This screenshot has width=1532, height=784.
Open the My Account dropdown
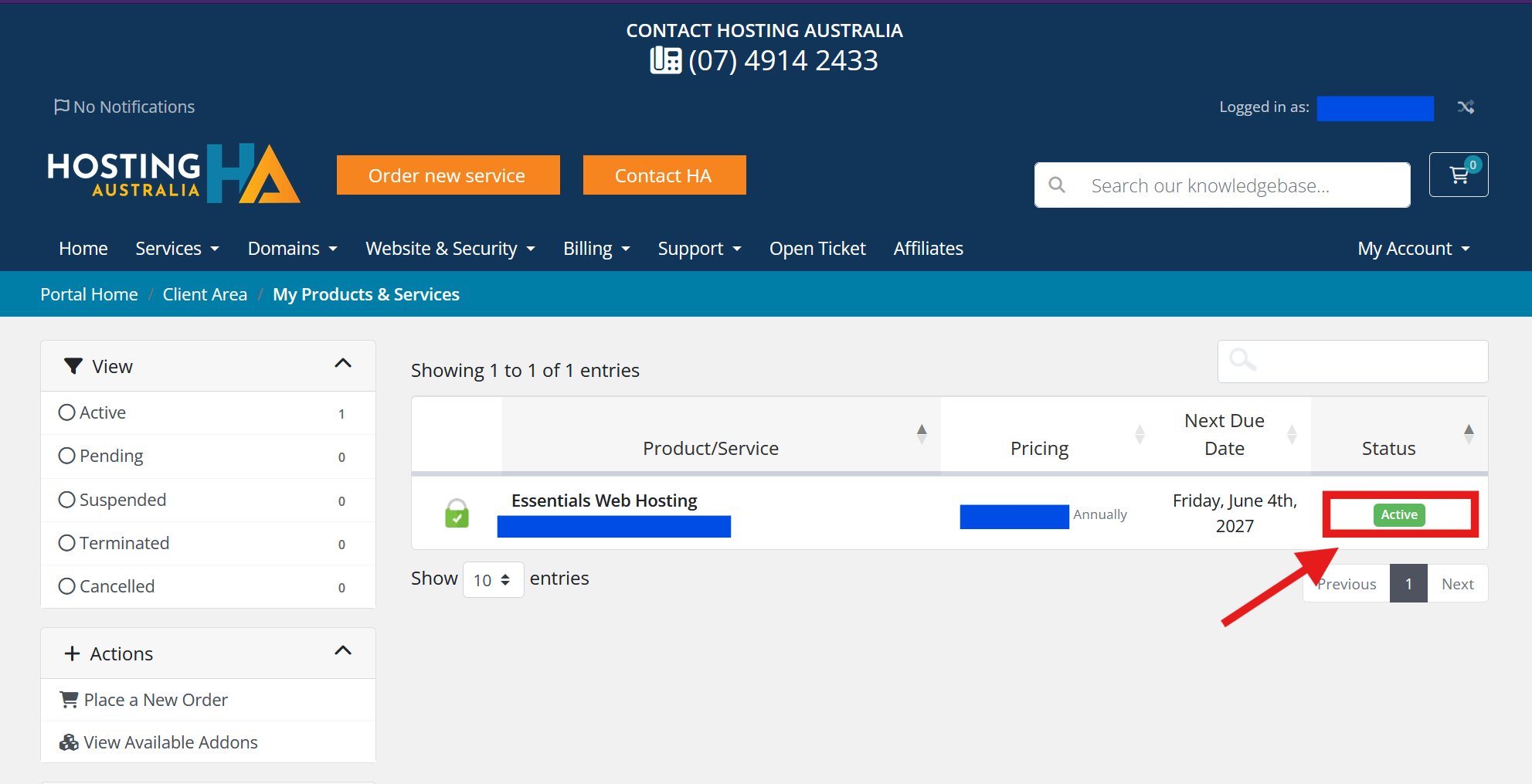pyautogui.click(x=1414, y=249)
